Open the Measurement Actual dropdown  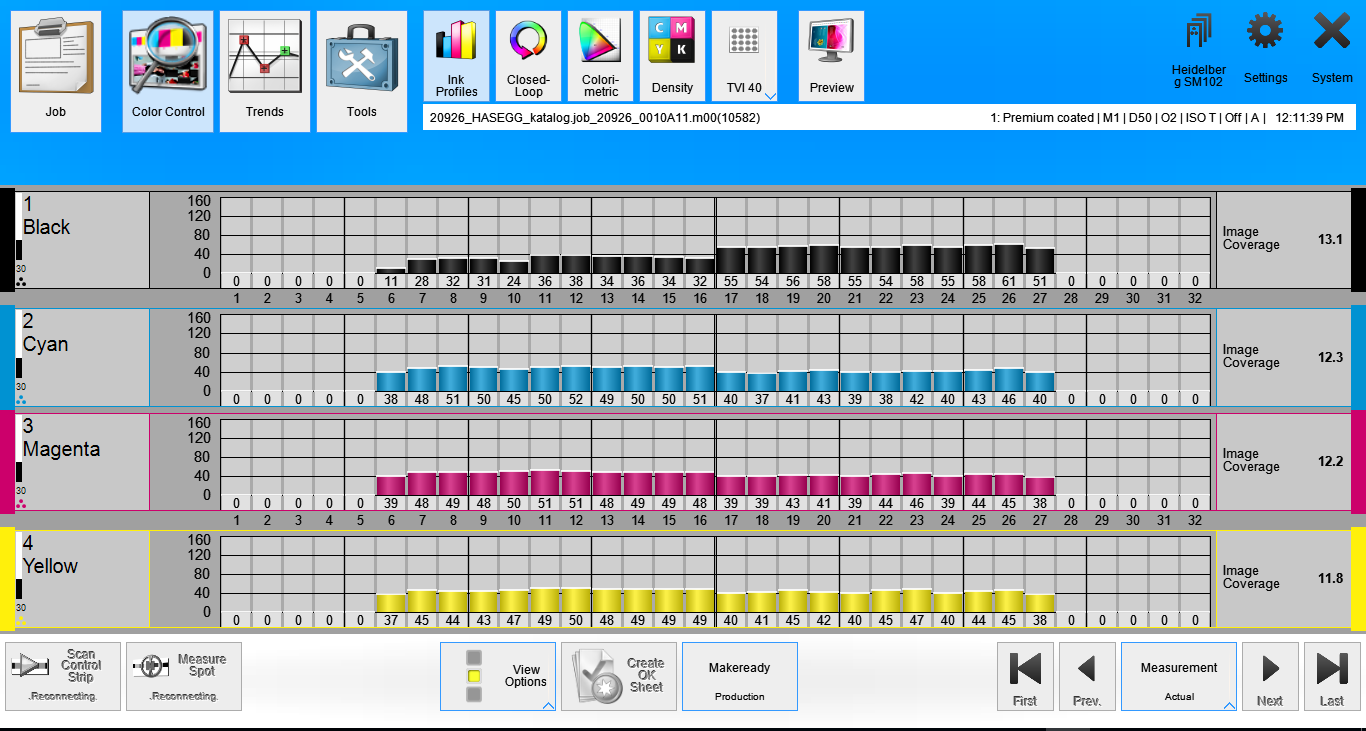click(x=1178, y=676)
